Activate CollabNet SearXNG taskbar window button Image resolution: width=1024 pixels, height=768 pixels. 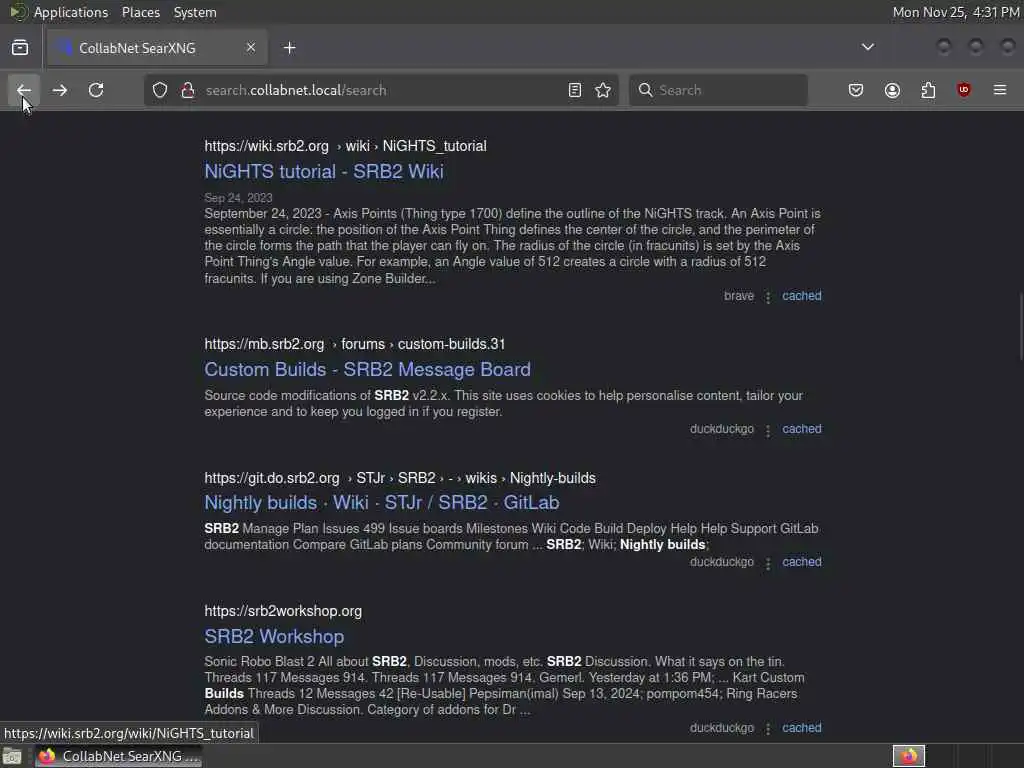point(119,756)
